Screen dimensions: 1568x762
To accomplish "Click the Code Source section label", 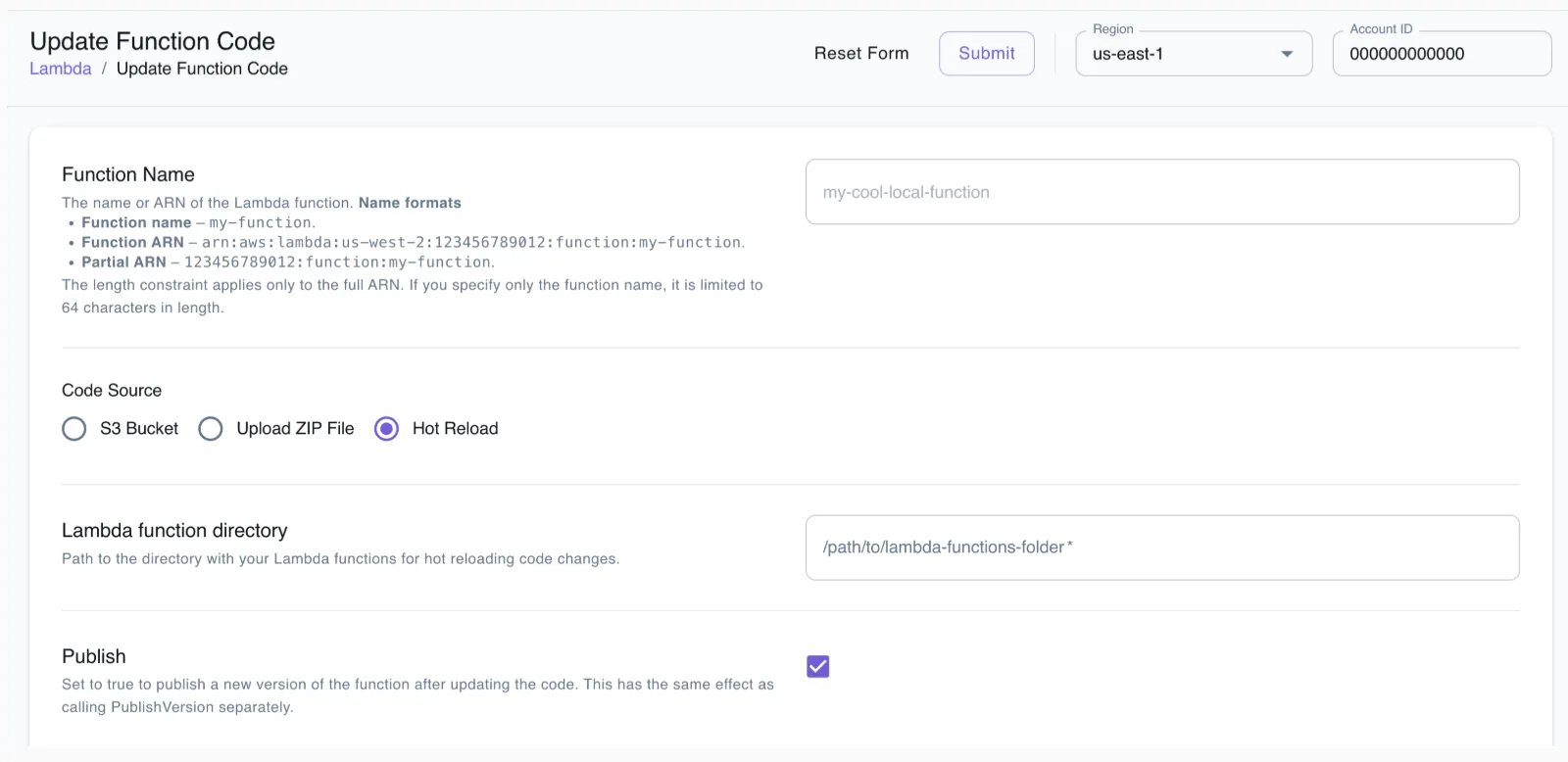I will coord(112,390).
